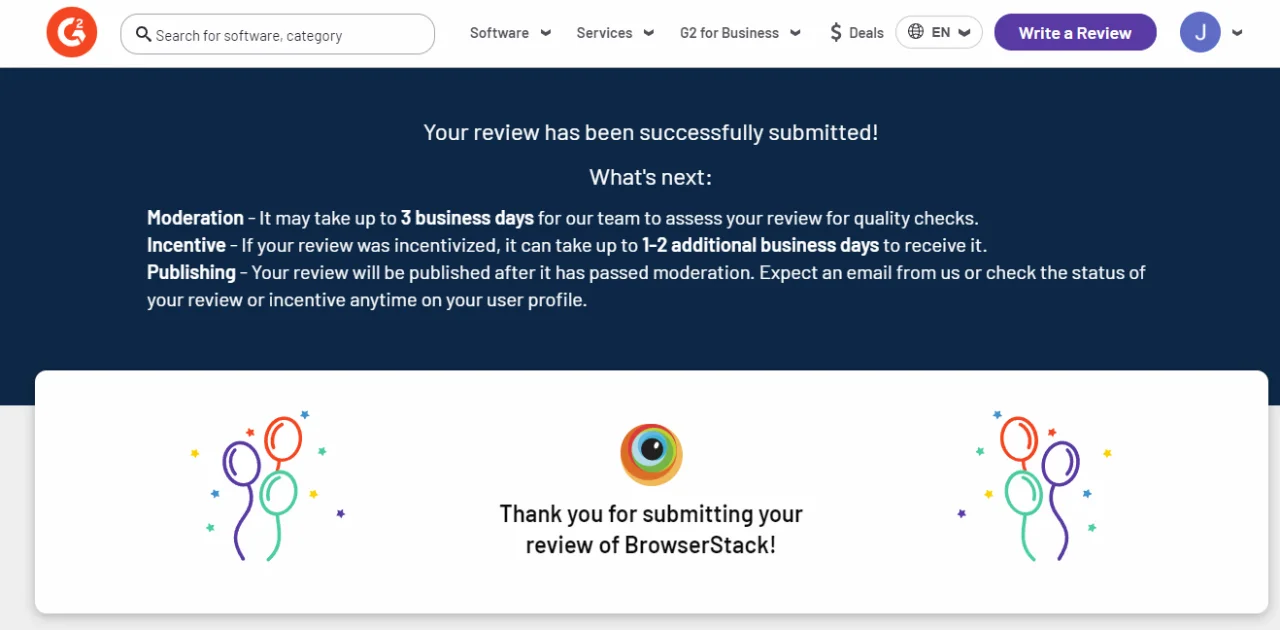Focus the search for software field

pos(278,34)
